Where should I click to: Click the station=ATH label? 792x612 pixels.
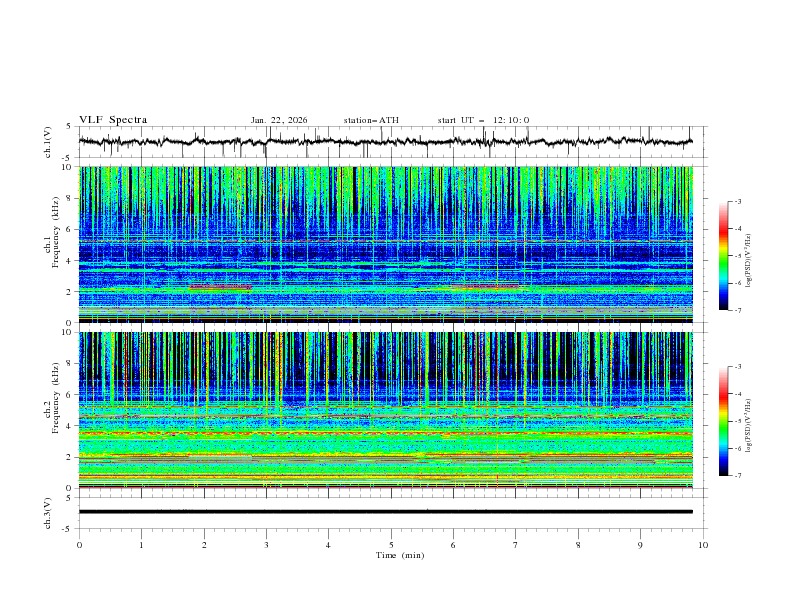click(371, 120)
